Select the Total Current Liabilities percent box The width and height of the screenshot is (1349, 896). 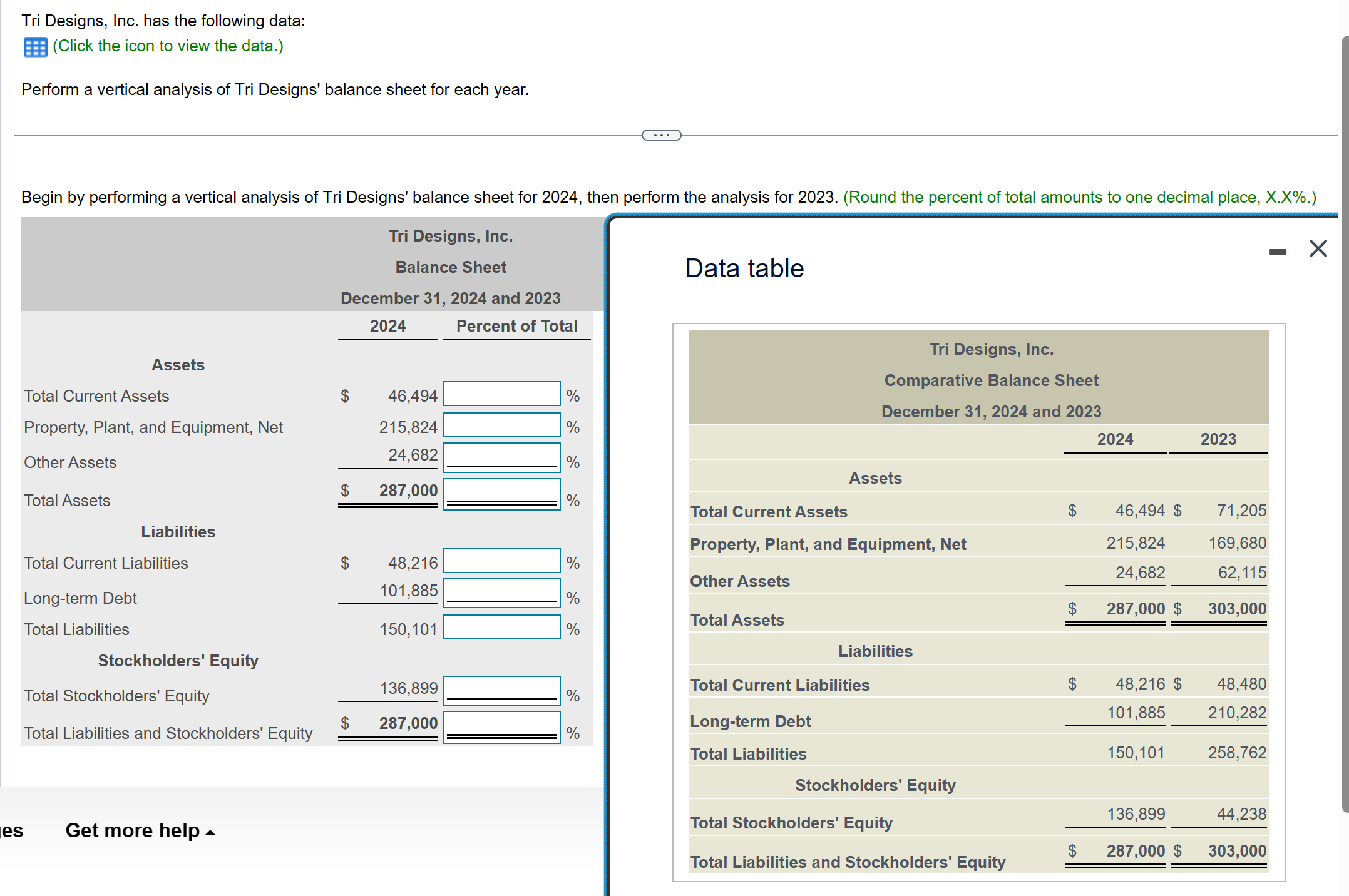[501, 561]
